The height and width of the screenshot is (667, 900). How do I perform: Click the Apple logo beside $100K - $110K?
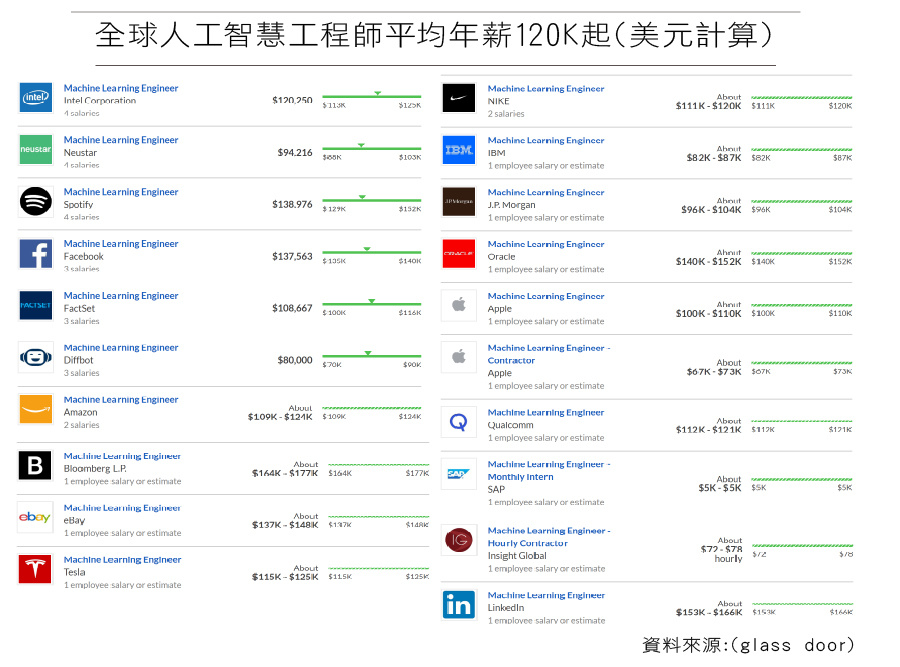[459, 305]
